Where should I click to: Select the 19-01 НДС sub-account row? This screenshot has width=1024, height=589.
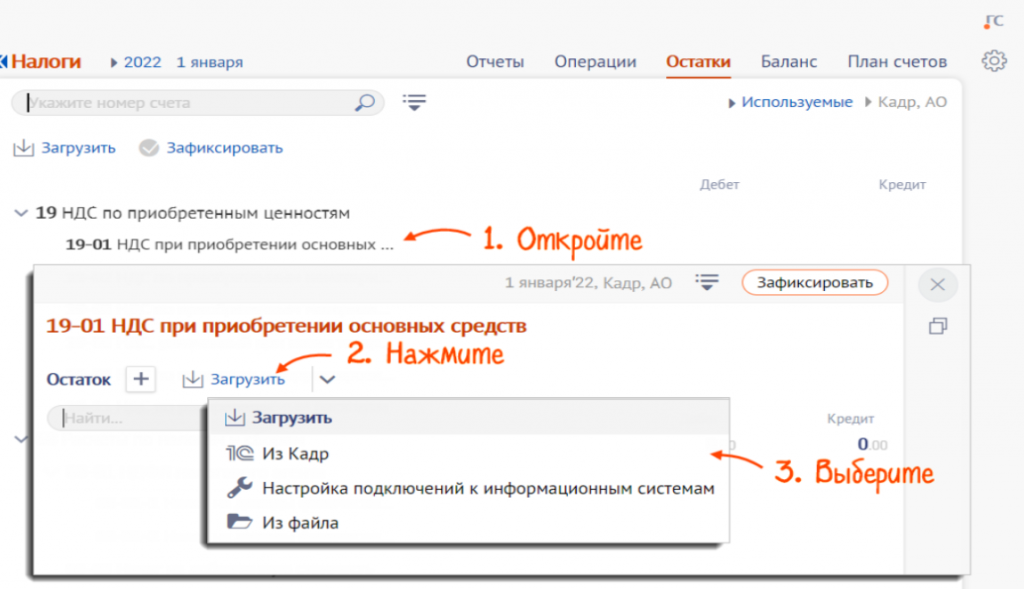coord(229,243)
